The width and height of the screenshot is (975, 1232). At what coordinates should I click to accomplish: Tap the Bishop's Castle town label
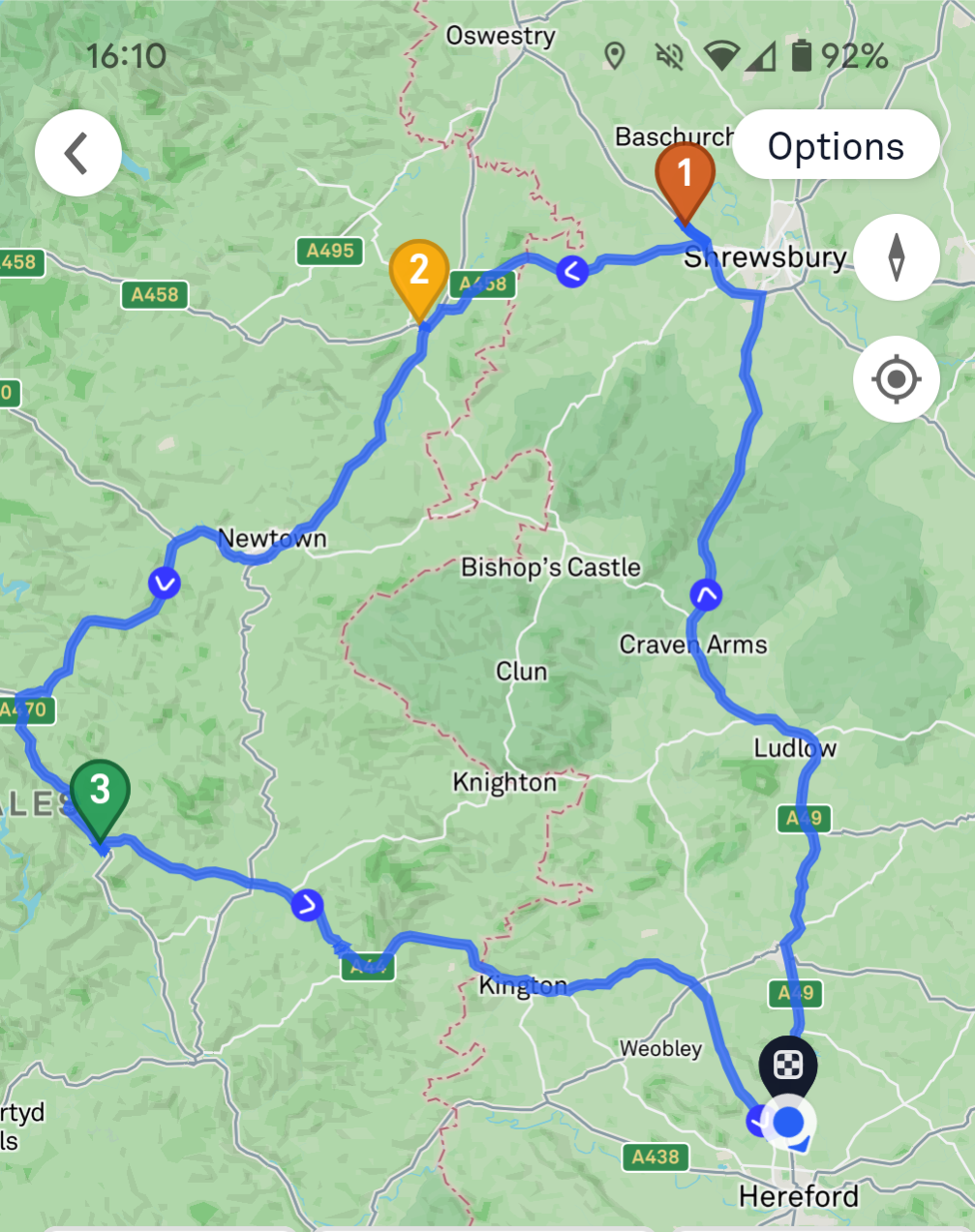point(551,567)
